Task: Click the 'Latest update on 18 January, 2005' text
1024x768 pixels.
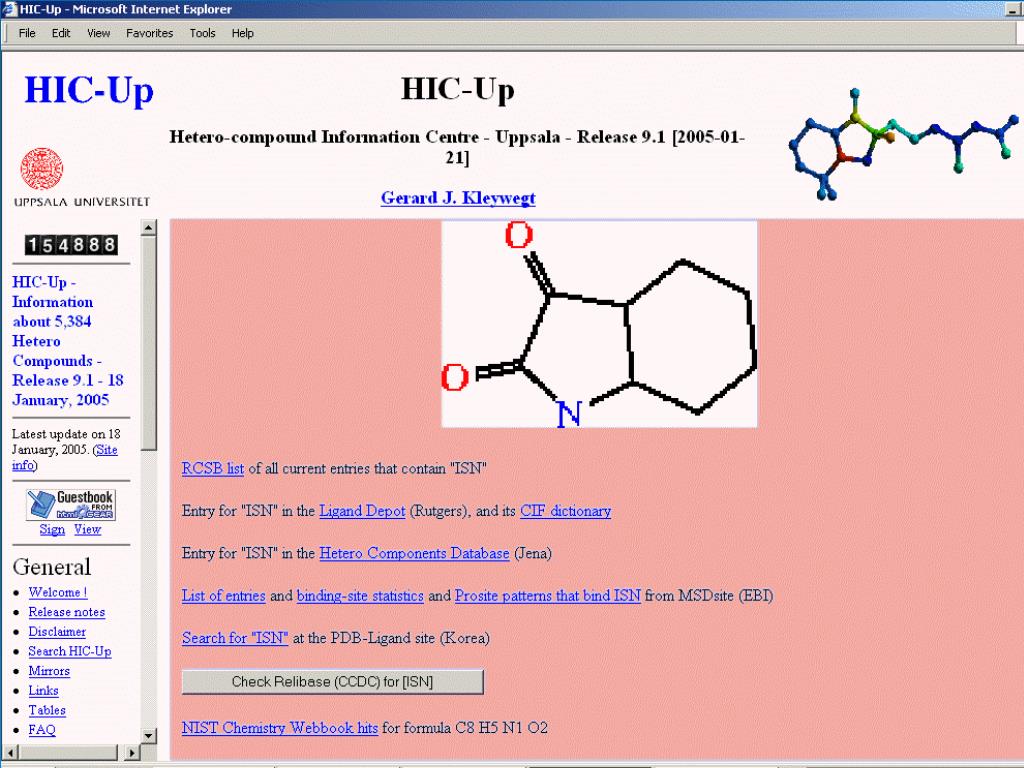Action: 66,441
